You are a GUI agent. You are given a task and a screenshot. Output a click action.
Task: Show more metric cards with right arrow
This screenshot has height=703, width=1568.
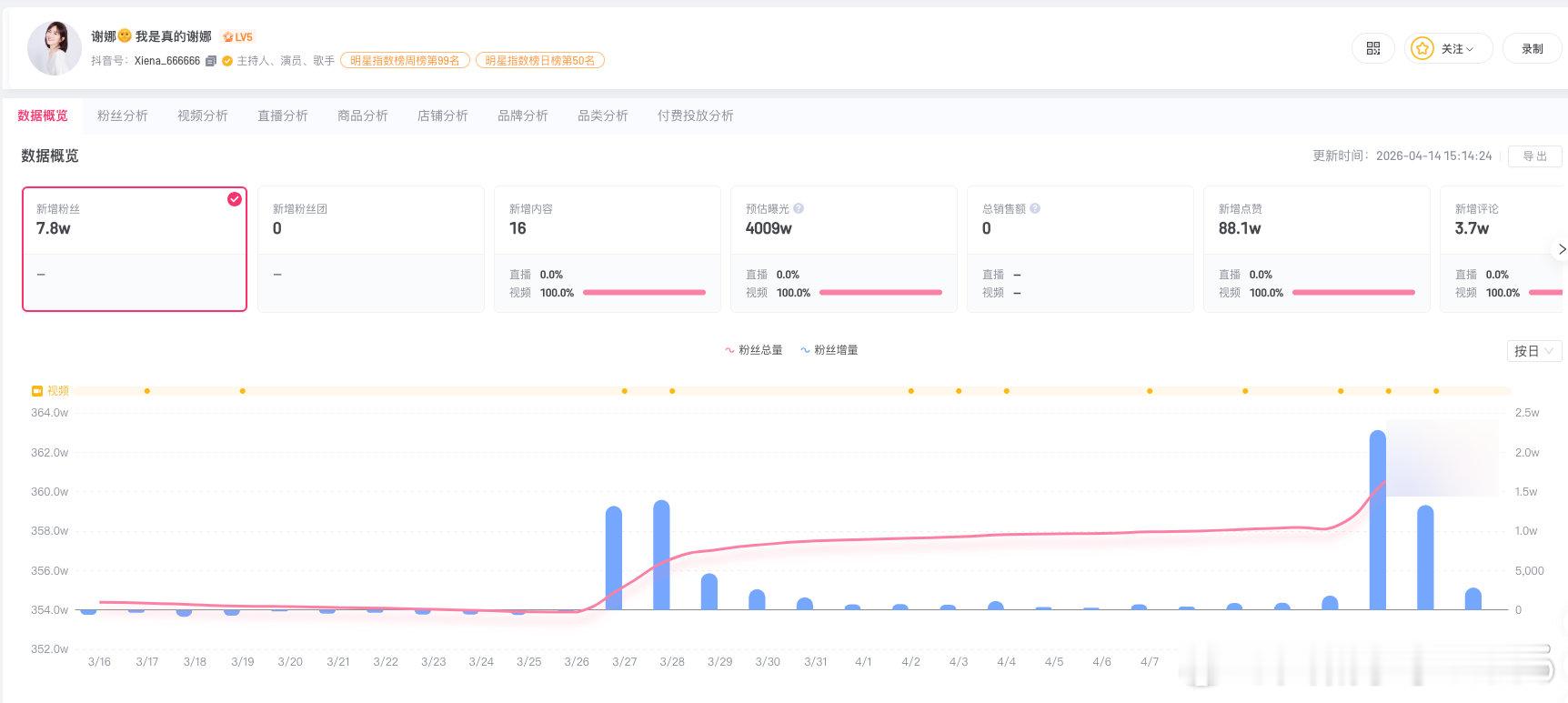tap(1561, 249)
